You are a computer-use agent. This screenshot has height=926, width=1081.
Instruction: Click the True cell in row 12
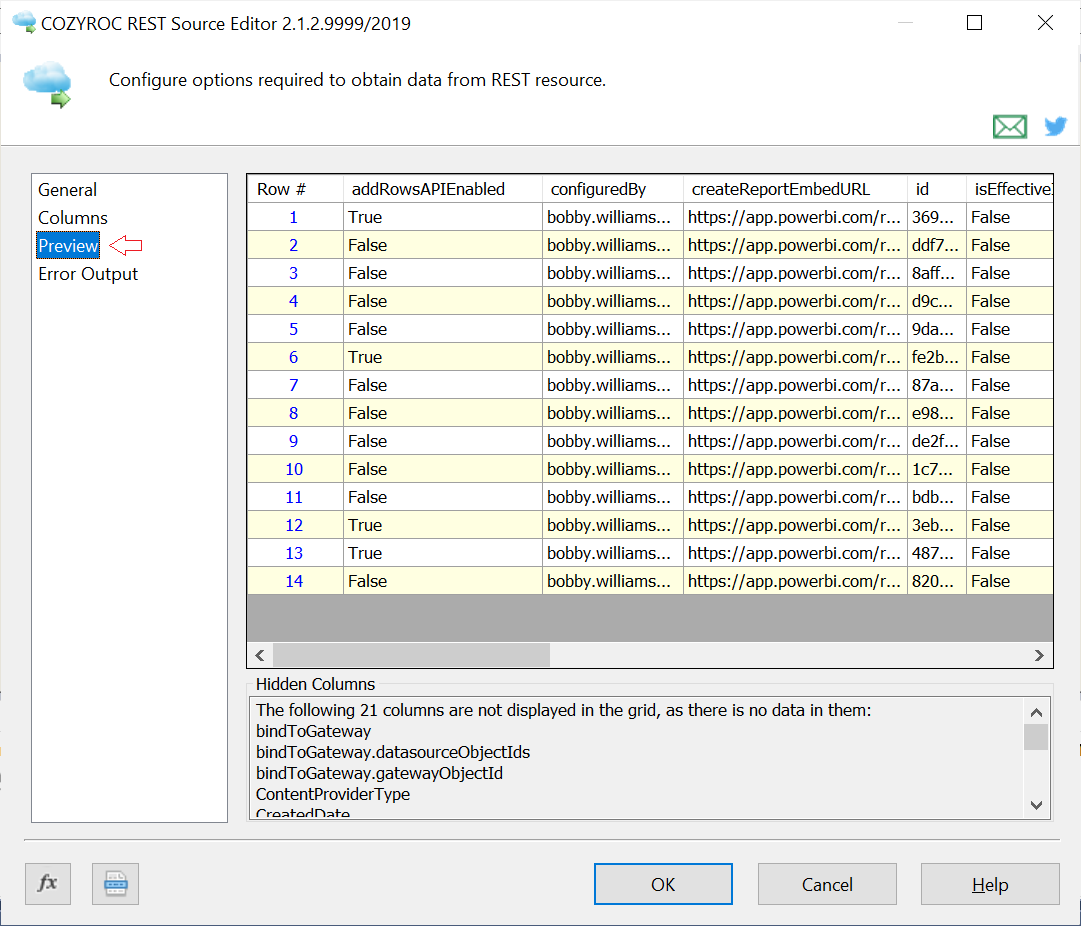442,525
